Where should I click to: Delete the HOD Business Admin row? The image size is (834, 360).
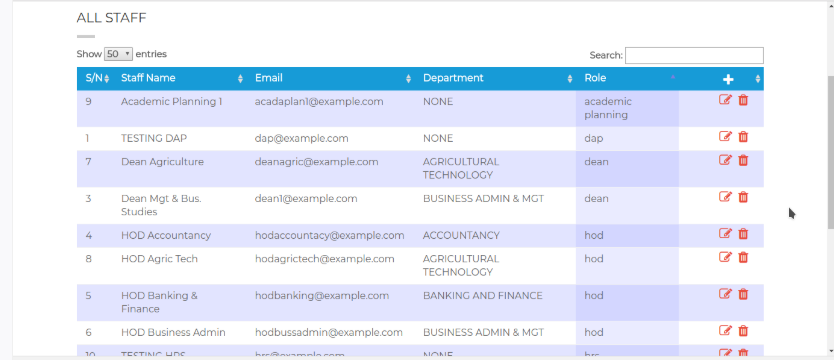pos(744,331)
